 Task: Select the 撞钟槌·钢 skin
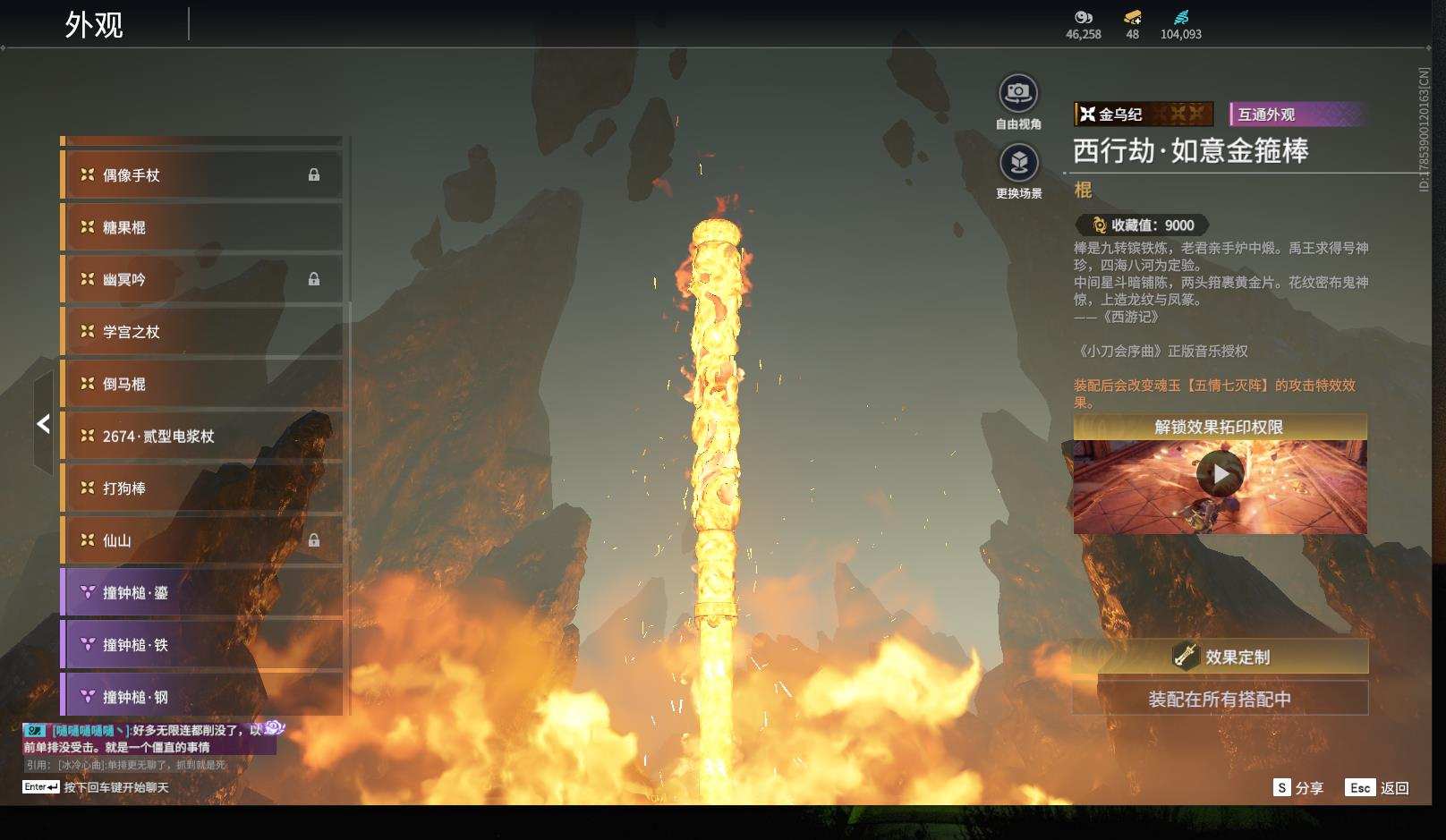201,695
